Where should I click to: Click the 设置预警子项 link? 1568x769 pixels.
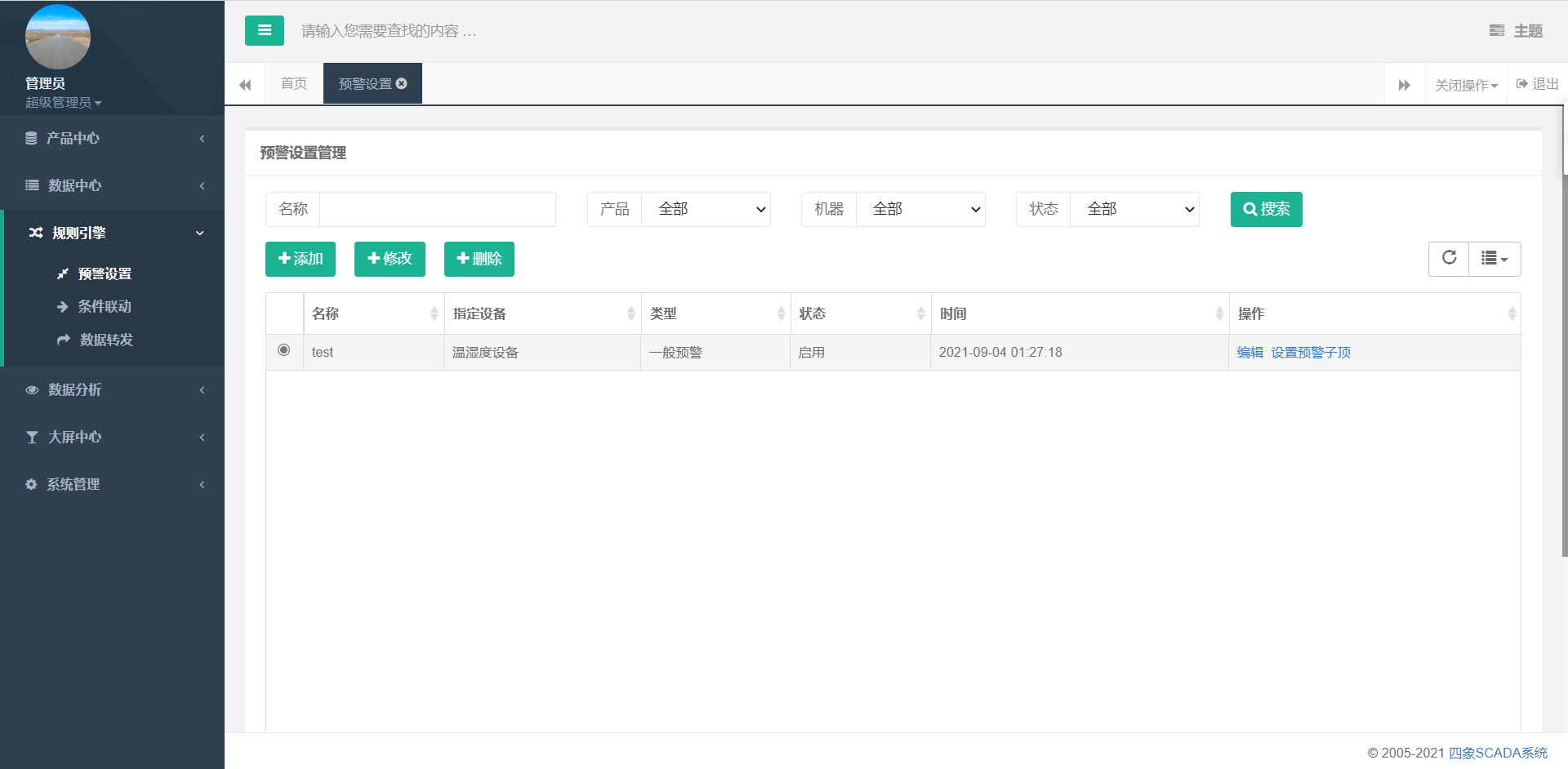coord(1310,353)
